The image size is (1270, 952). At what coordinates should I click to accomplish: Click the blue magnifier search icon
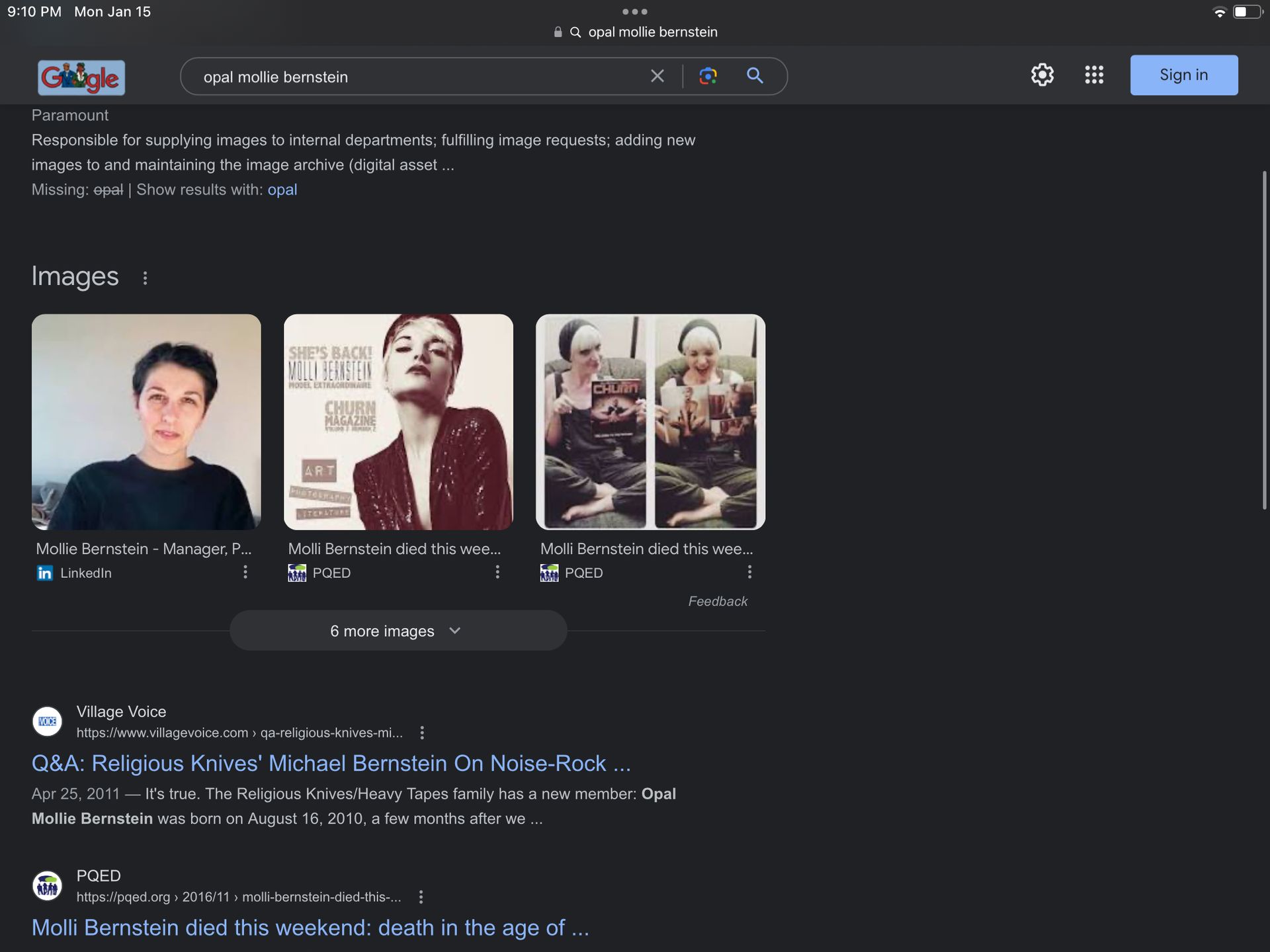point(755,75)
